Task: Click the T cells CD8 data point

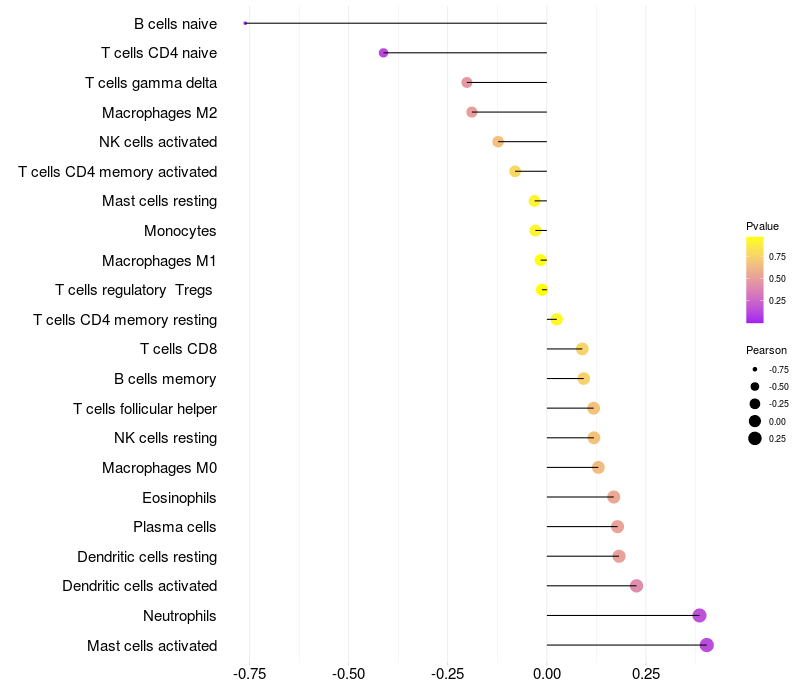Action: point(582,349)
